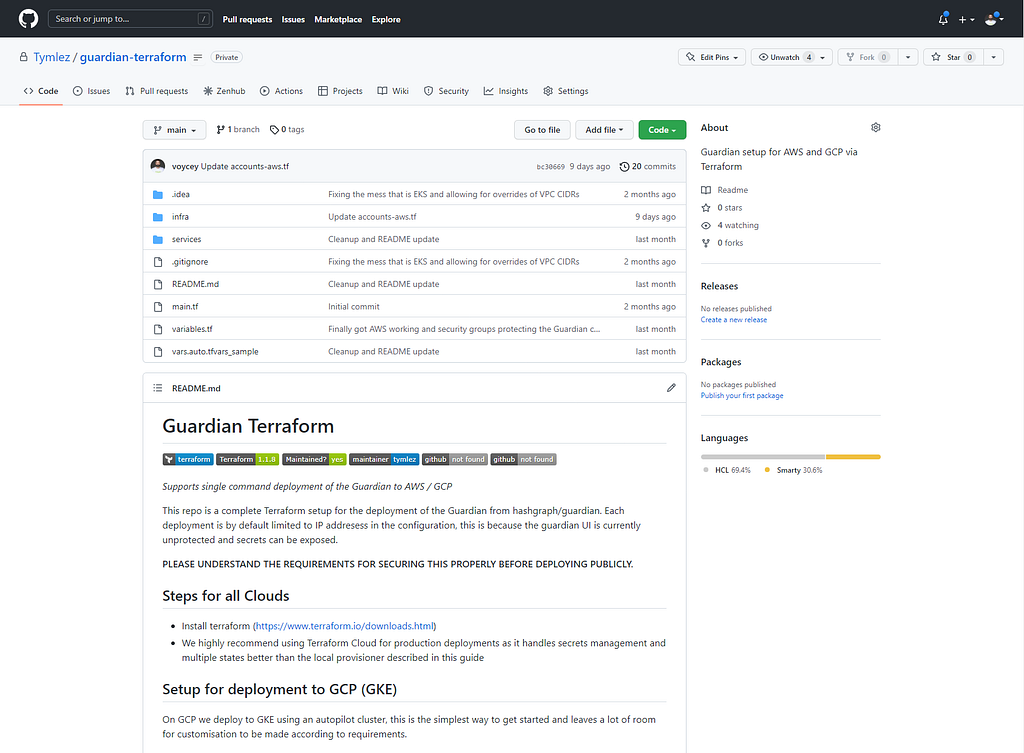This screenshot has width=1024, height=753.
Task: Open Issues in top navigation
Action: point(293,20)
